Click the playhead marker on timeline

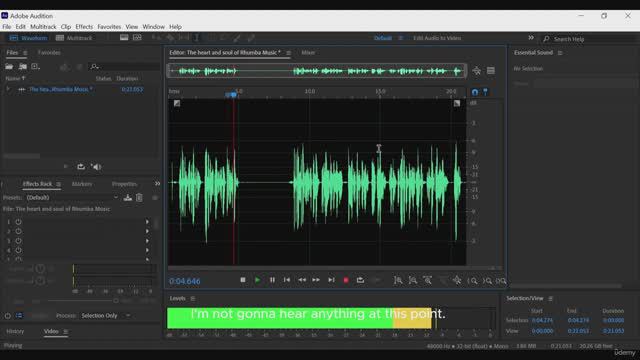coord(232,95)
